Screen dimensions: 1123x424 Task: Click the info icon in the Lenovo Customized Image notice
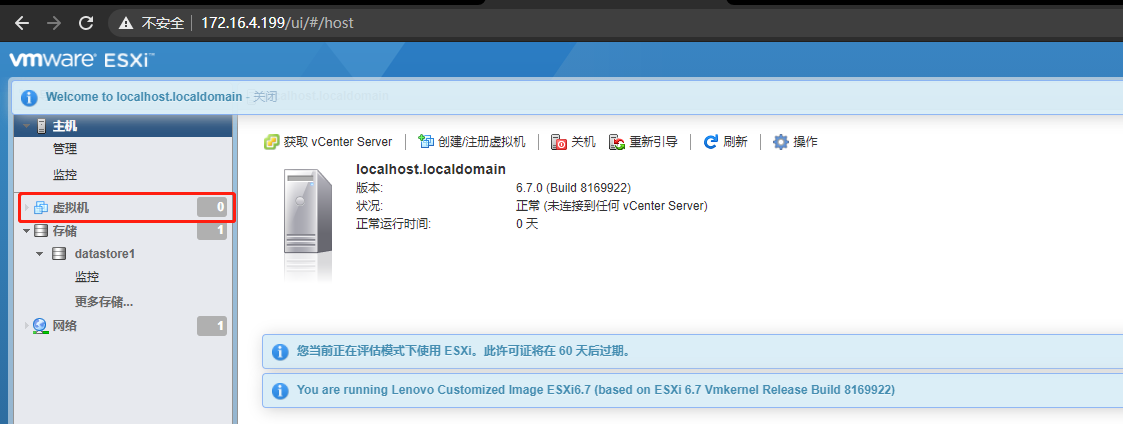(x=280, y=391)
